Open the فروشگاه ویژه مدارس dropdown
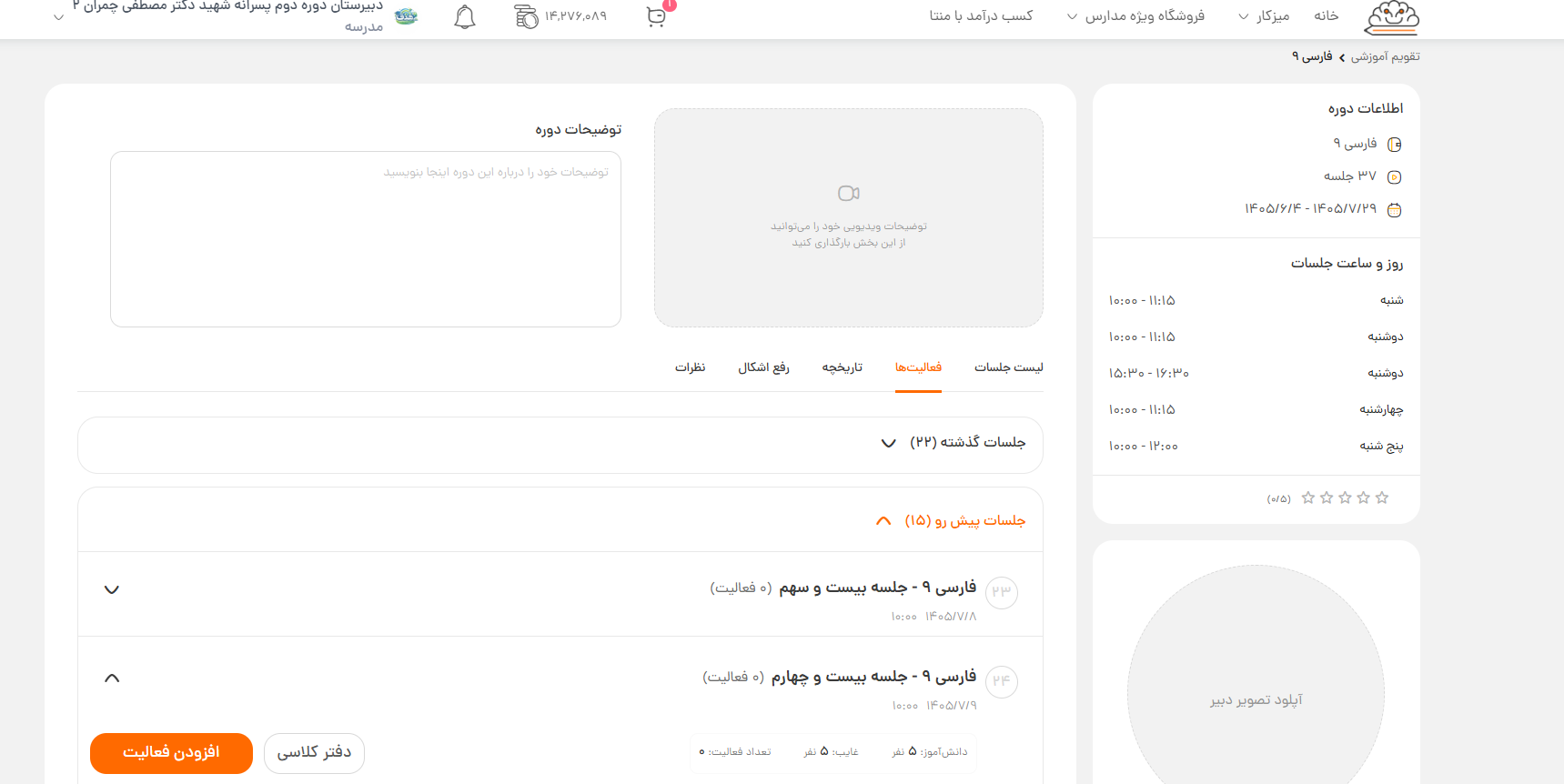Screen dimensions: 1564x784 1135,16
